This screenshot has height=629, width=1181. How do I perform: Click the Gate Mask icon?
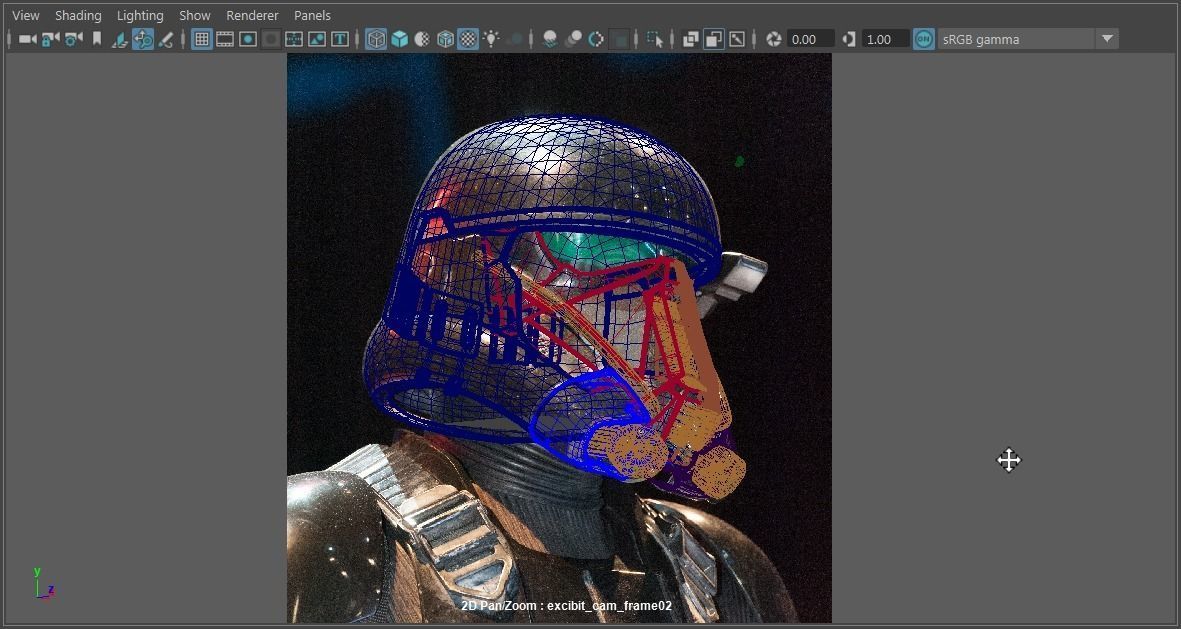(271, 39)
